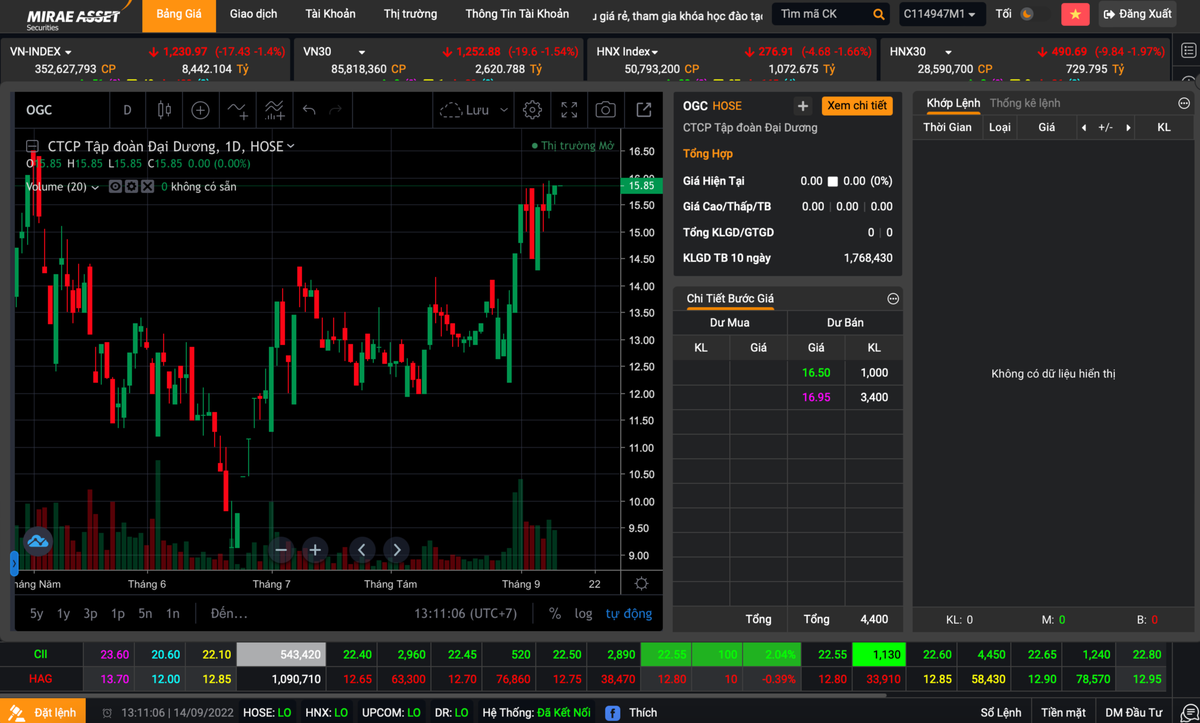Expand the Lưu save layout dropdown
Viewport: 1200px width, 723px height.
click(503, 110)
